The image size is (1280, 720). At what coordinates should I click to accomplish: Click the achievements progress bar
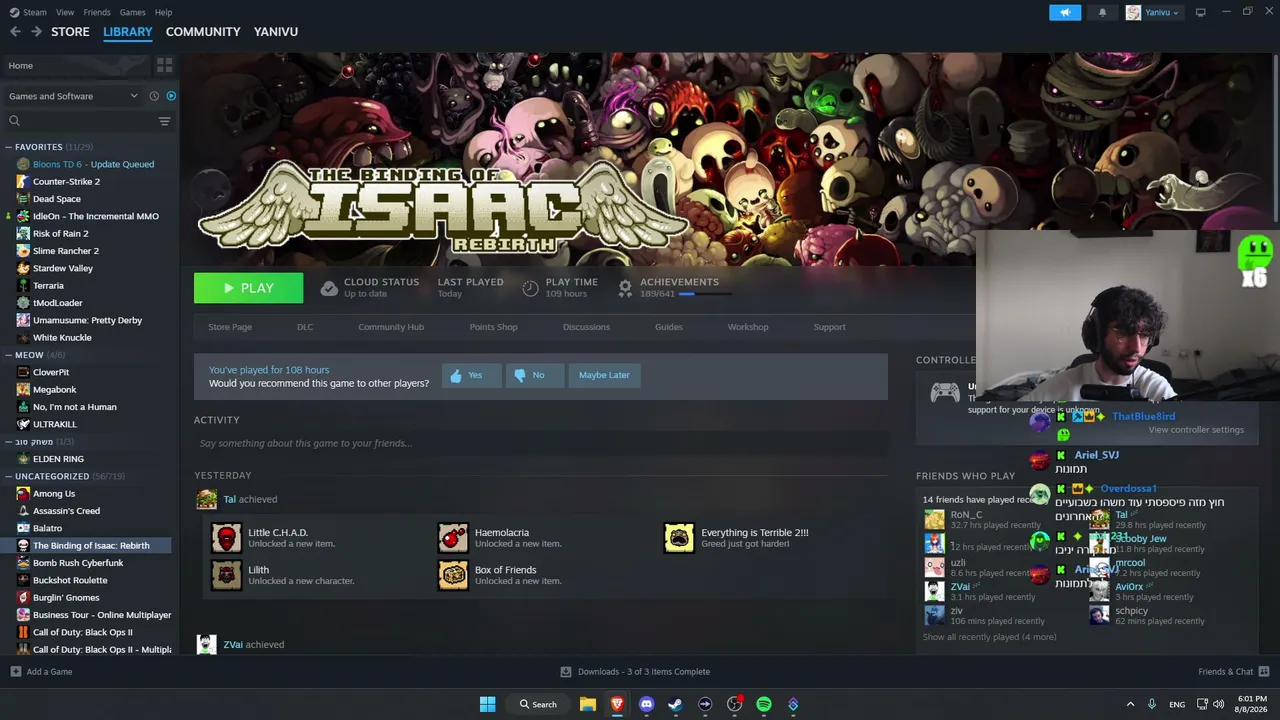pos(706,294)
